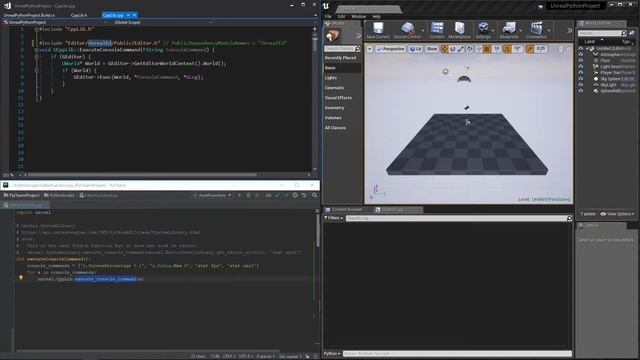Viewport: 640px width, 360px height.
Task: Select Lights category in Modes panel
Action: [x=331, y=78]
